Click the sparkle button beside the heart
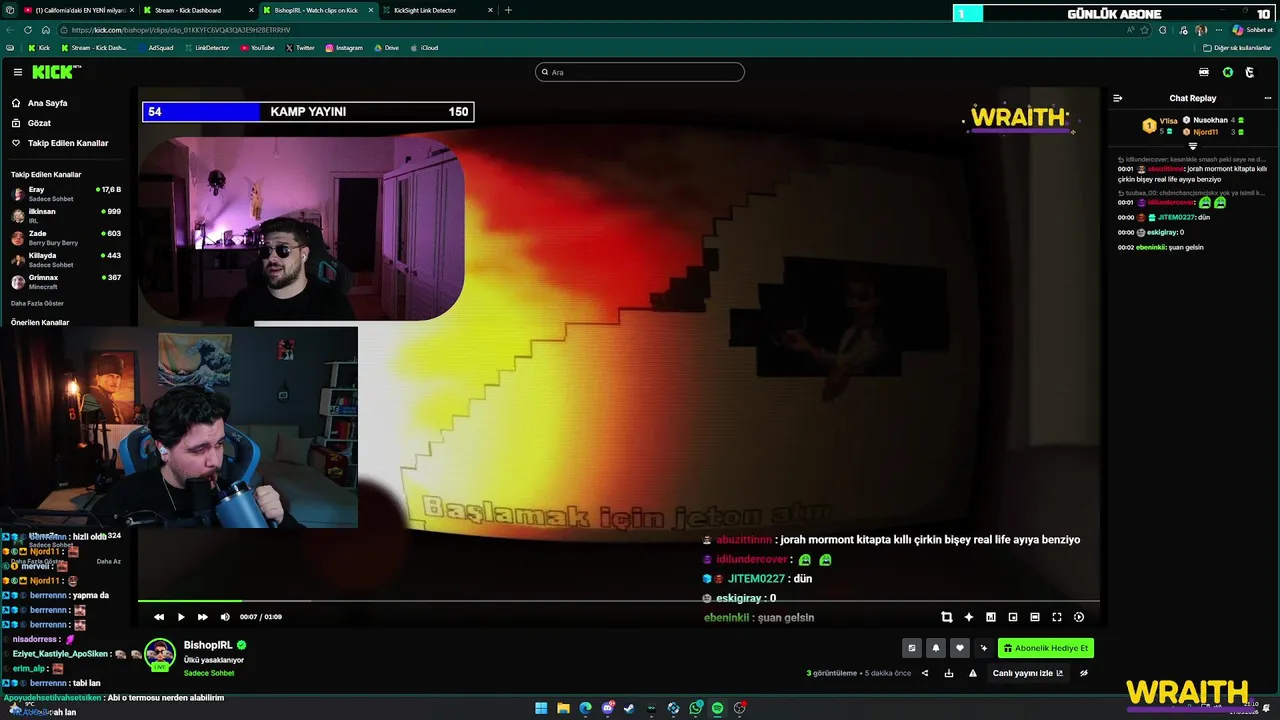 point(984,648)
